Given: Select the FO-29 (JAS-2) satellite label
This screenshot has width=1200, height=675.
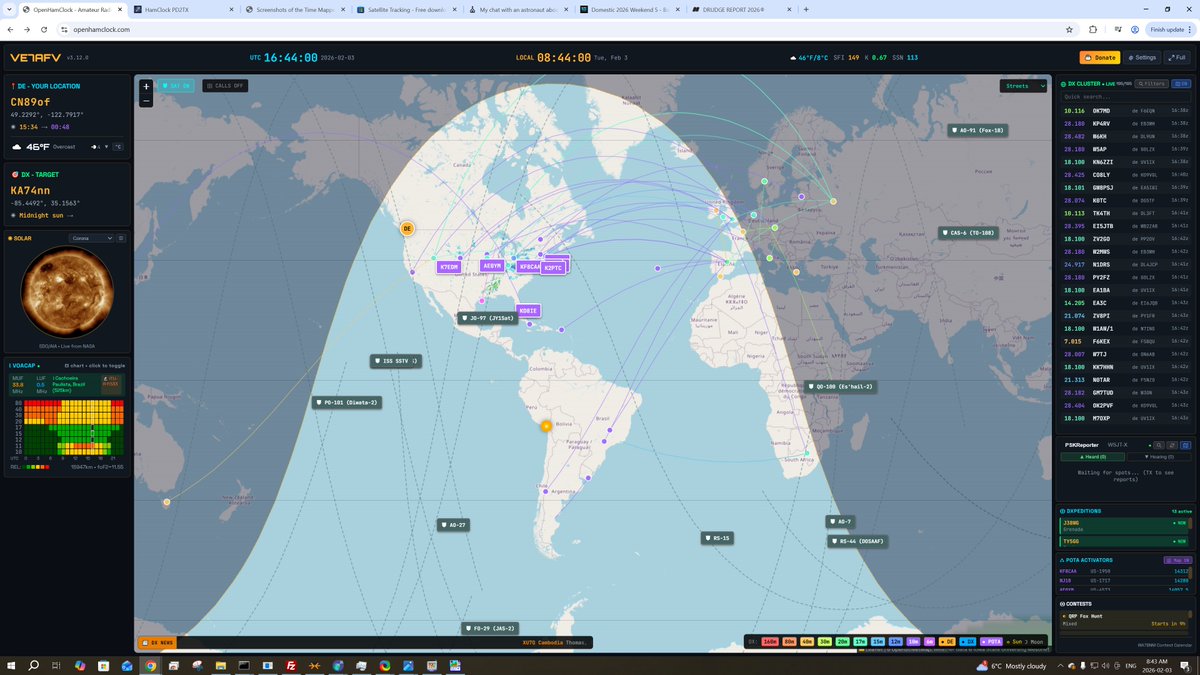Looking at the screenshot, I should coord(491,628).
